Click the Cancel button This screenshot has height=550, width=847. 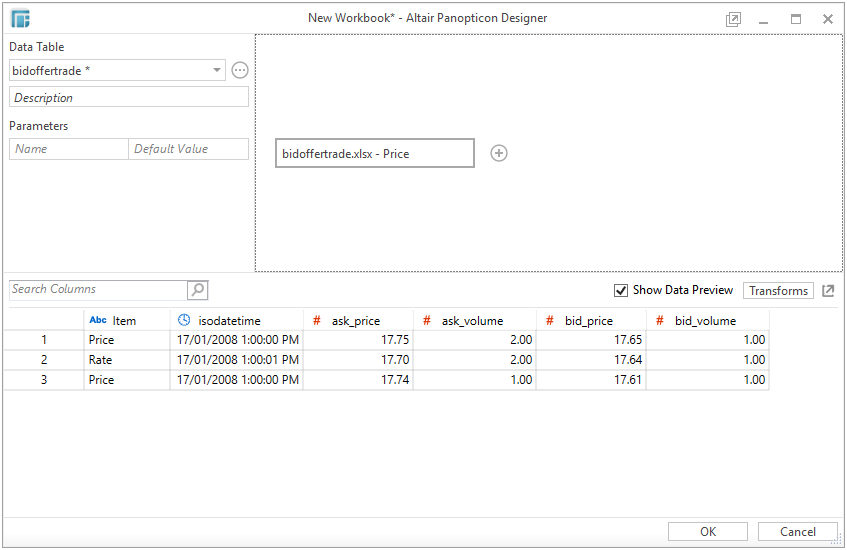pos(798,532)
